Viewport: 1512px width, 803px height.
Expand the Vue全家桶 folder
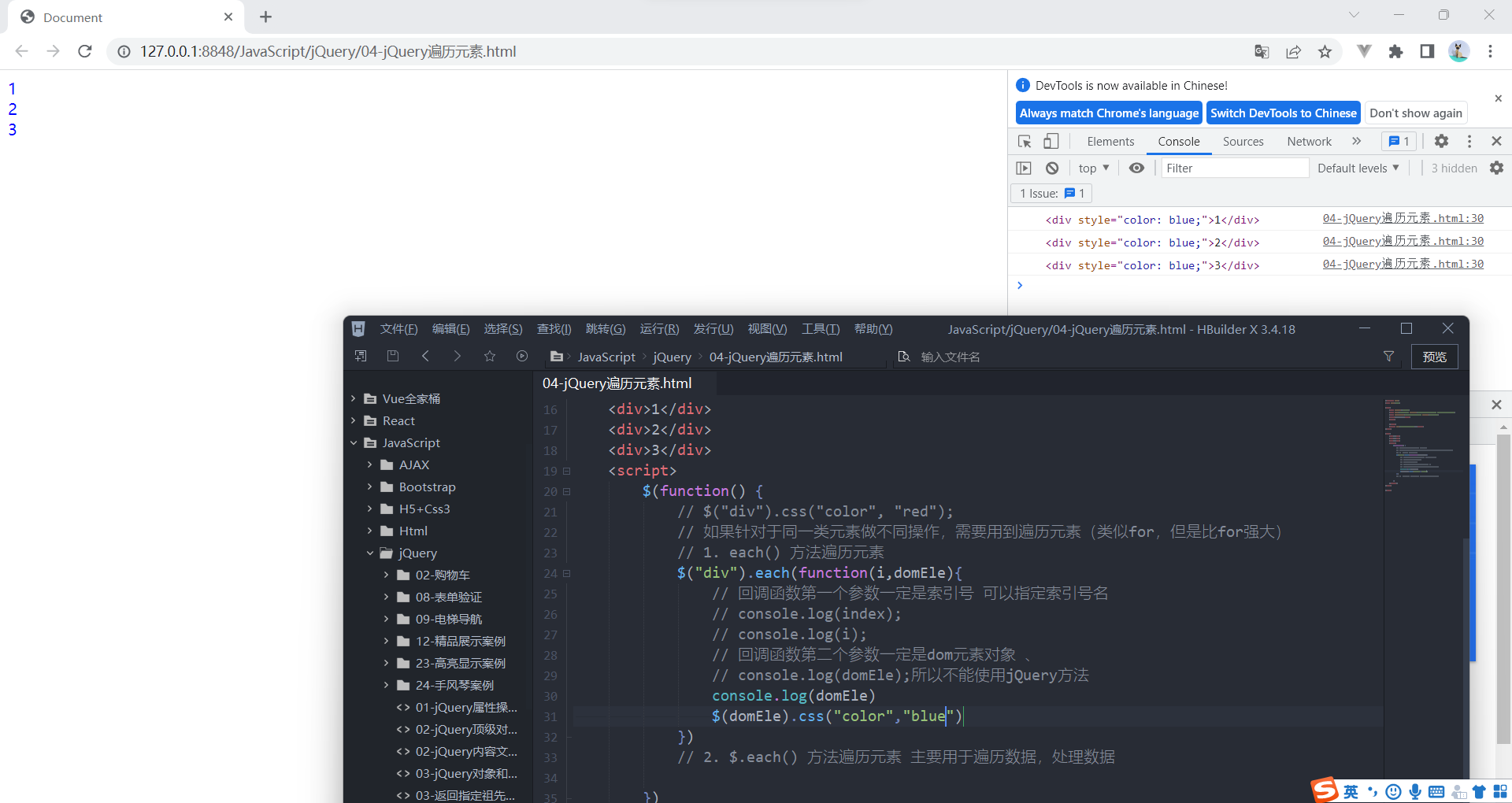coord(354,399)
